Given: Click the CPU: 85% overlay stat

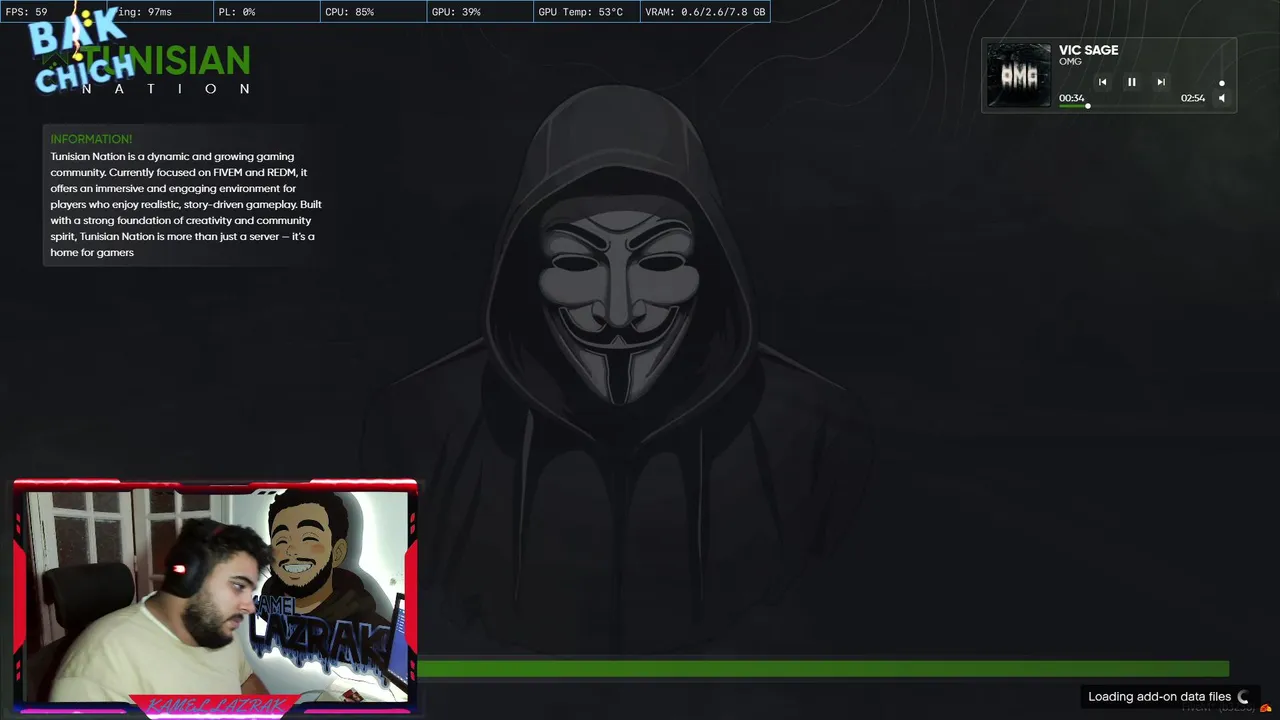Looking at the screenshot, I should tap(350, 12).
